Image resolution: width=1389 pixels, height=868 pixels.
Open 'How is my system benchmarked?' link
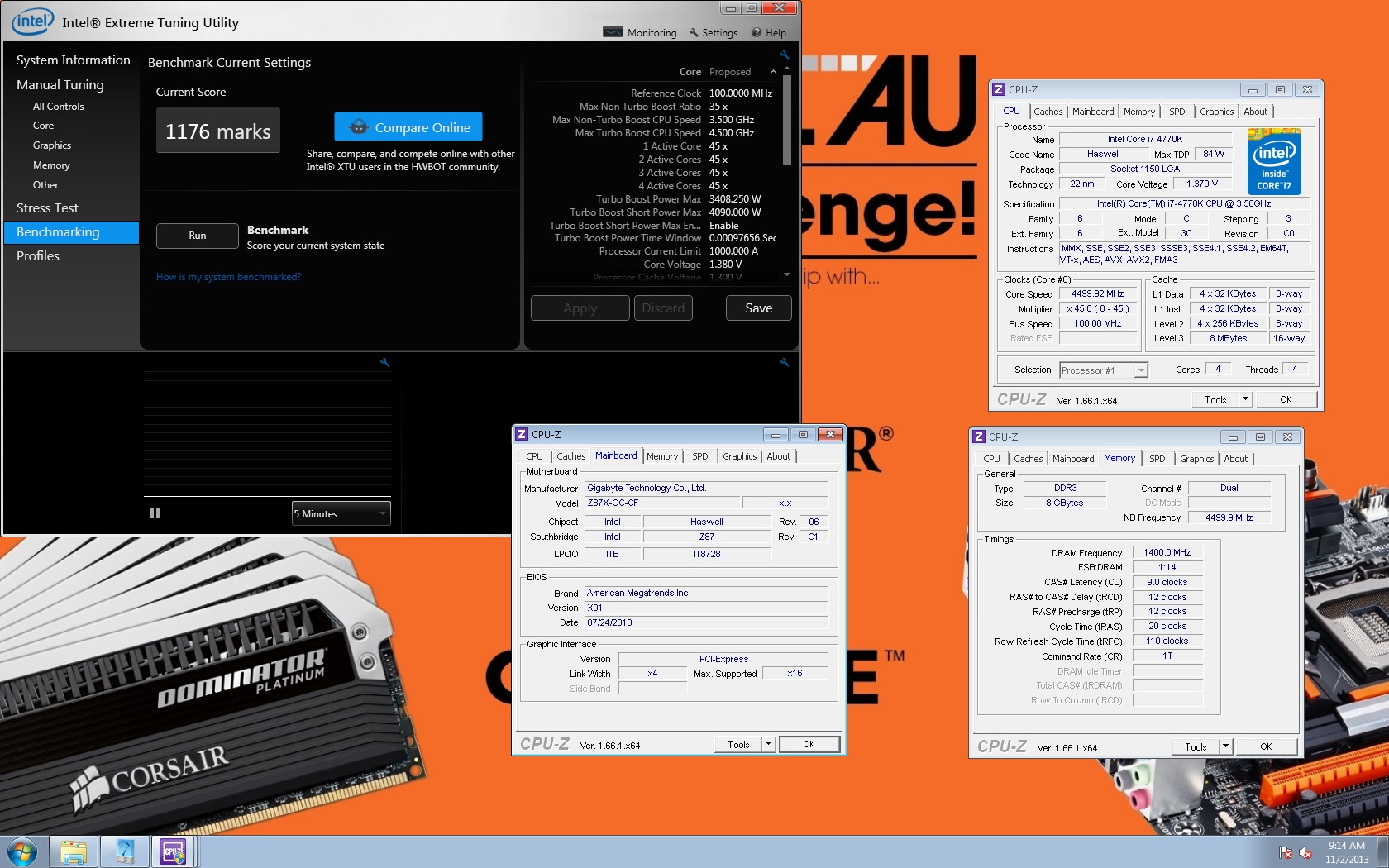229,277
